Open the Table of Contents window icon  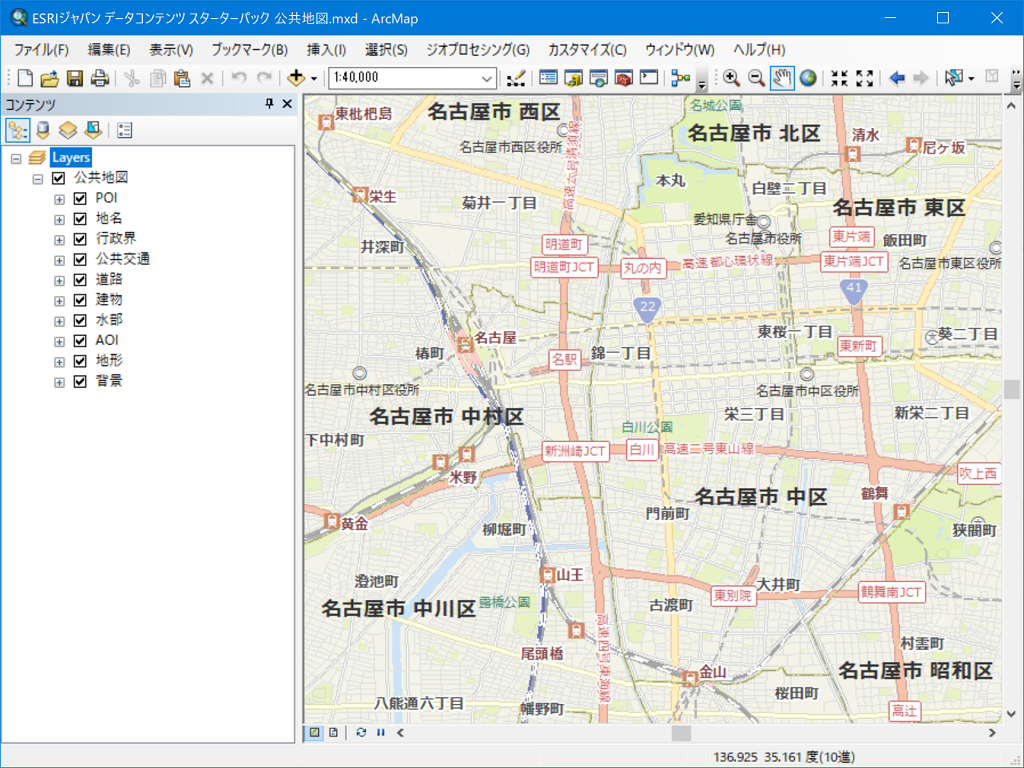click(549, 78)
